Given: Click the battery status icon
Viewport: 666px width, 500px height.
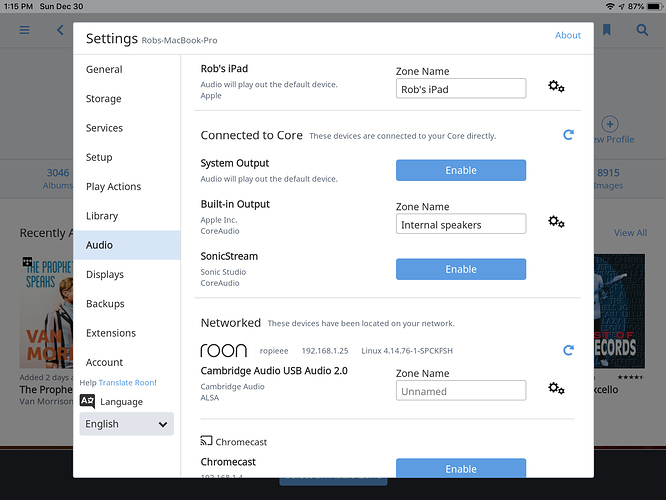Looking at the screenshot, I should (x=655, y=6).
